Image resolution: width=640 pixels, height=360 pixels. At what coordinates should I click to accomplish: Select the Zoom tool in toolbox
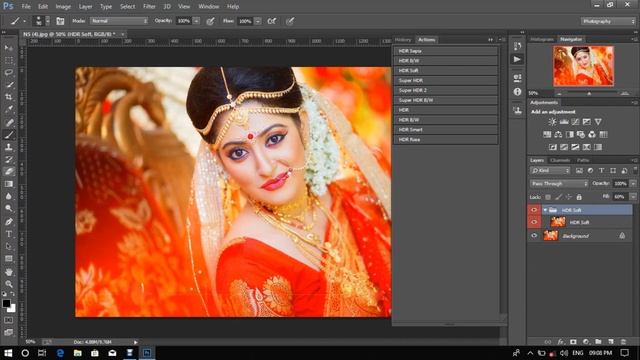coord(9,284)
